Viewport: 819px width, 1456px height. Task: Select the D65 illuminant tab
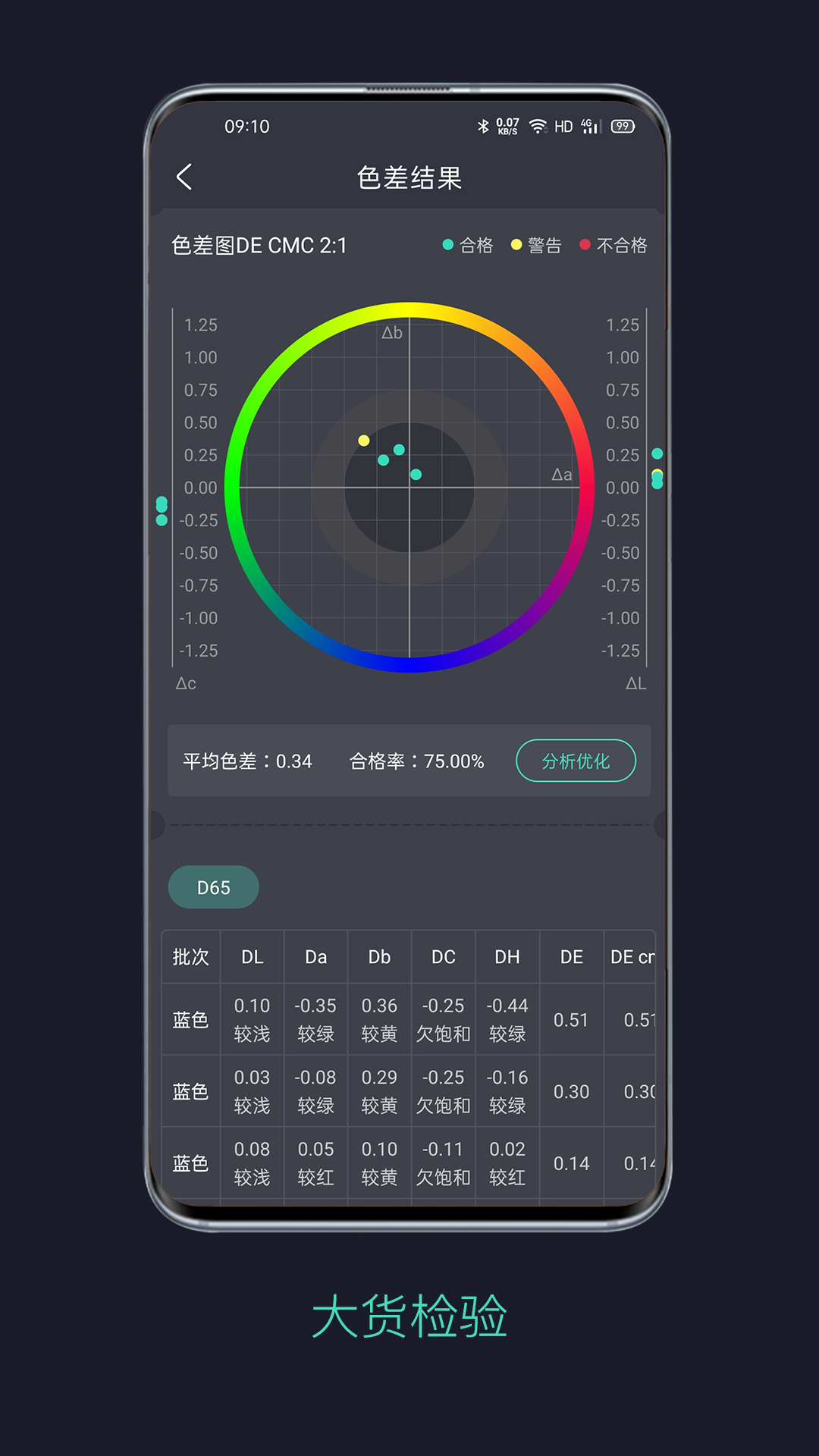point(213,887)
